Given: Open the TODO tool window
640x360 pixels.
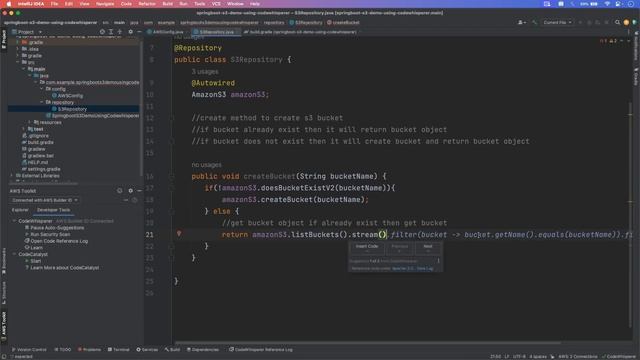Looking at the screenshot, I should pos(62,350).
